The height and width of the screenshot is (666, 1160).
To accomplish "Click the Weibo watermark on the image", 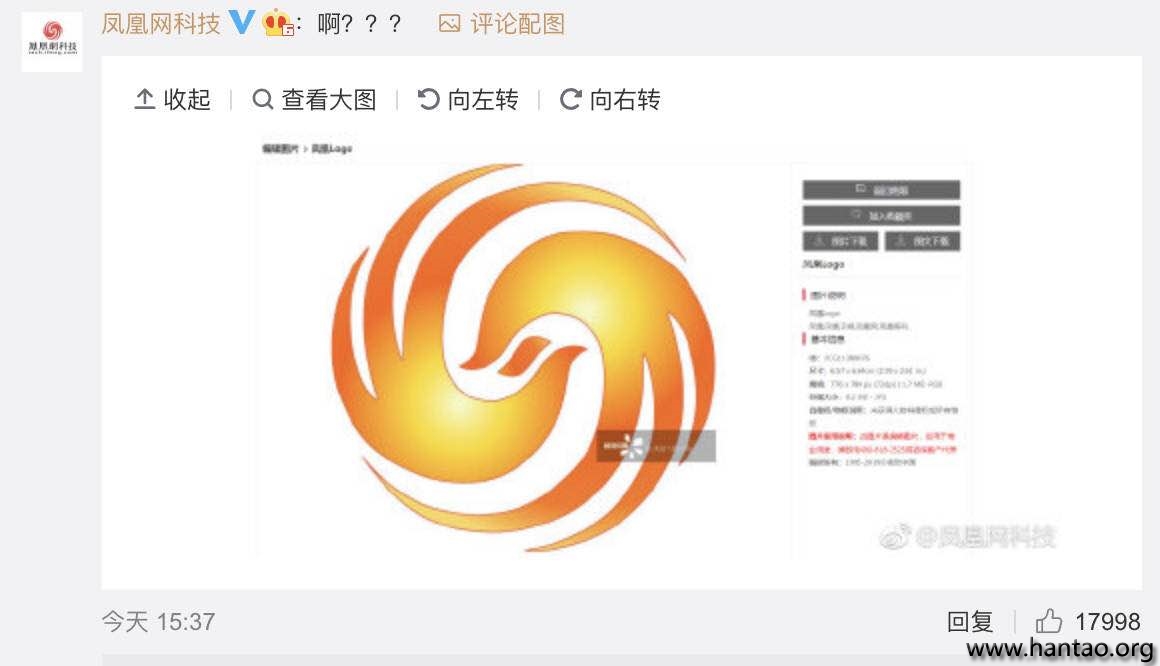I will coord(967,536).
